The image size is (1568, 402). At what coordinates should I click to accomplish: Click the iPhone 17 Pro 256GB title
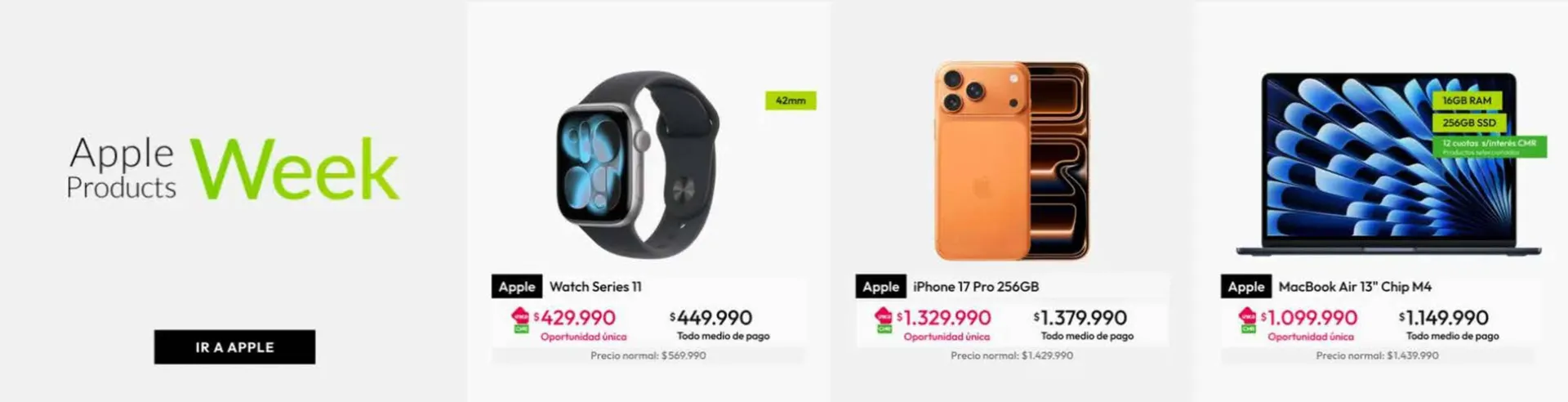(x=976, y=287)
